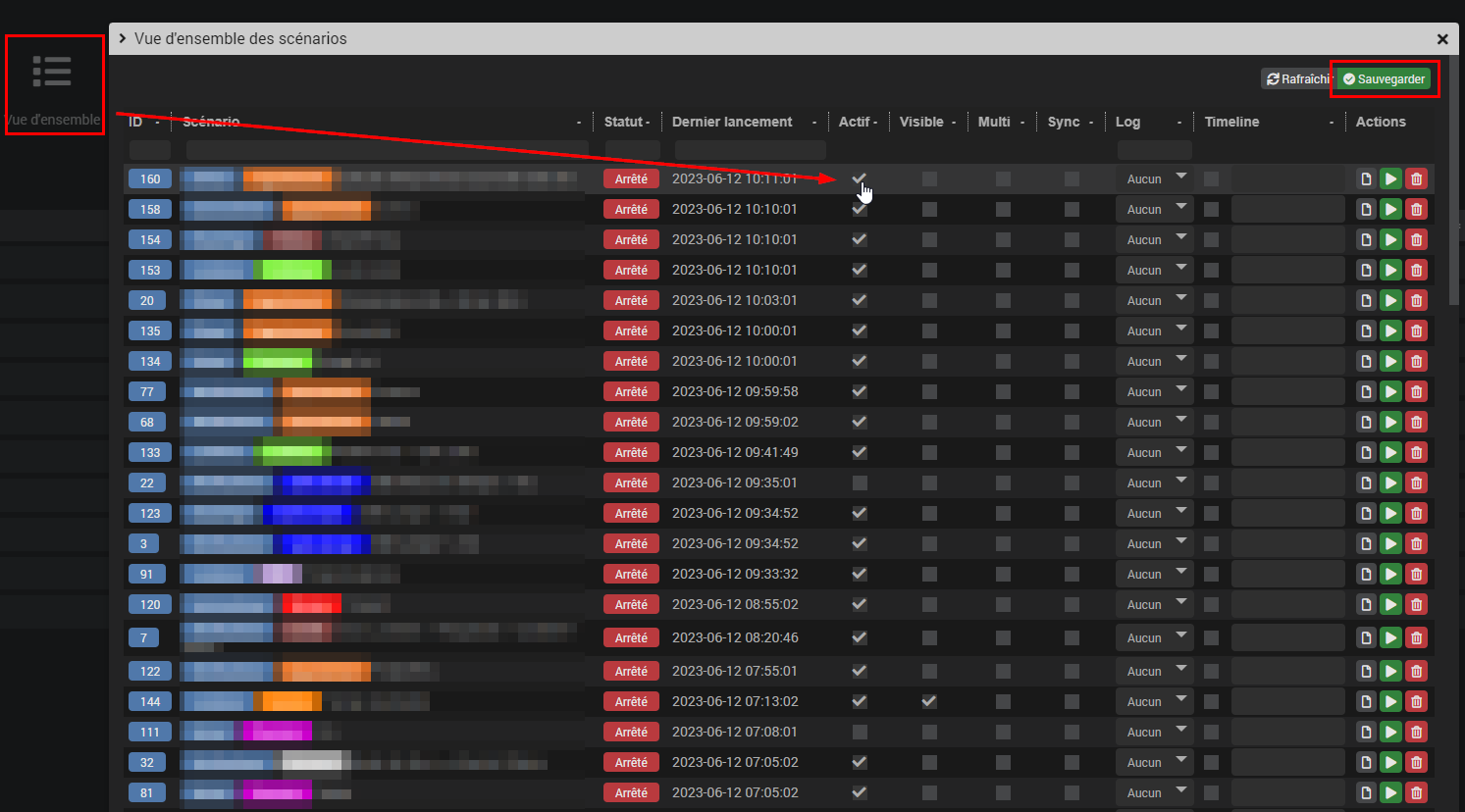Viewport: 1465px width, 812px height.
Task: Enable the Actif checkbox for scenario 111
Action: 859,732
